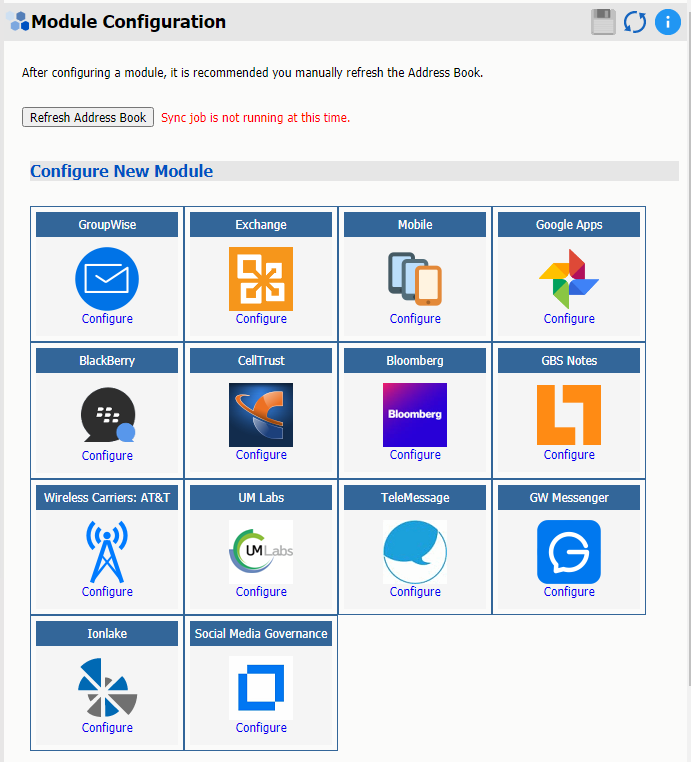Image resolution: width=691 pixels, height=762 pixels.
Task: Click the Ionlake module header
Action: pos(107,634)
